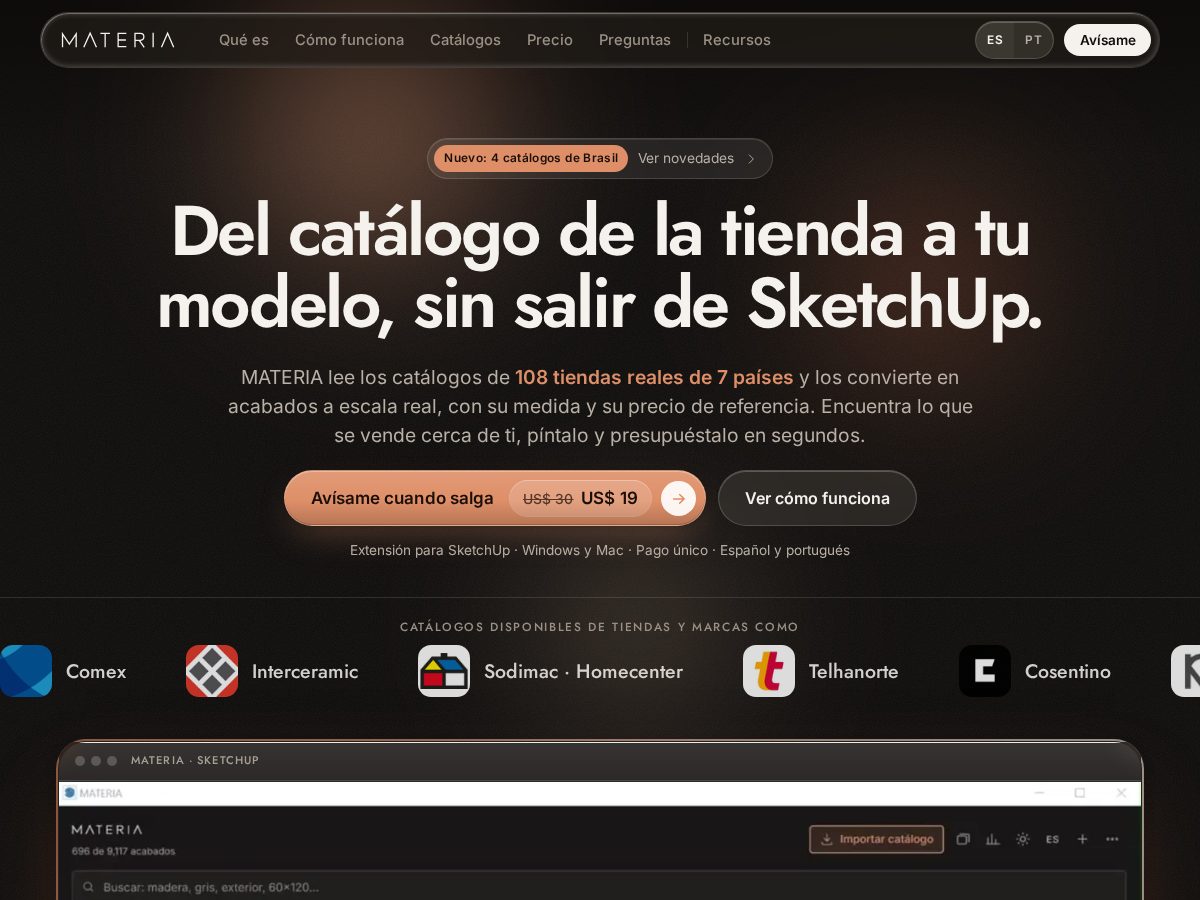1200x900 pixels.
Task: Click the Nuevo: 4 catálogos de Brasil badge
Action: coord(531,158)
